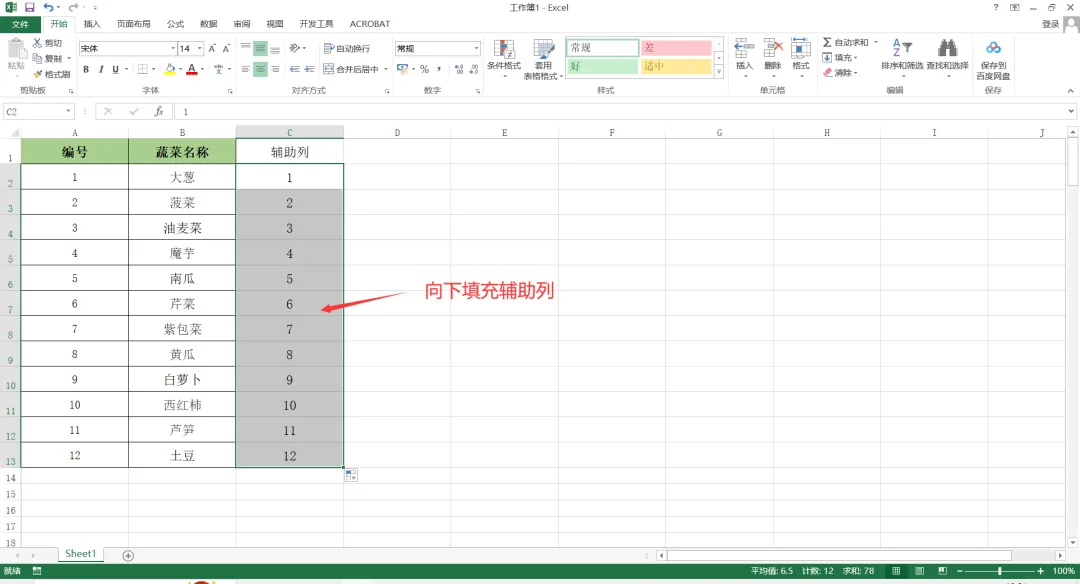Decrease font size with smaller A icon
This screenshot has width=1080, height=584.
[x=226, y=48]
